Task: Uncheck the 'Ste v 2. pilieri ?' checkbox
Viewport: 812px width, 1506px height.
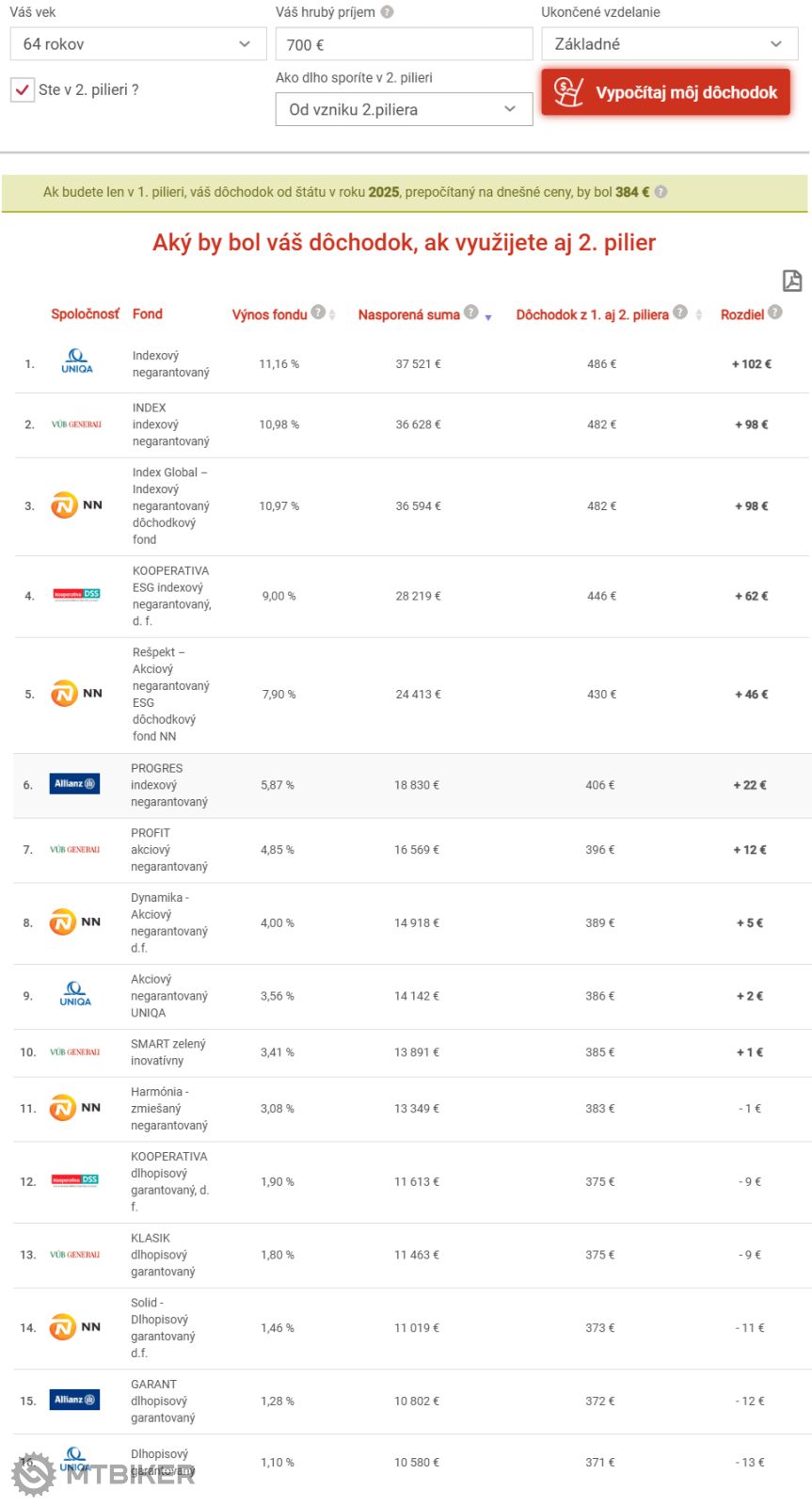Action: 23,90
